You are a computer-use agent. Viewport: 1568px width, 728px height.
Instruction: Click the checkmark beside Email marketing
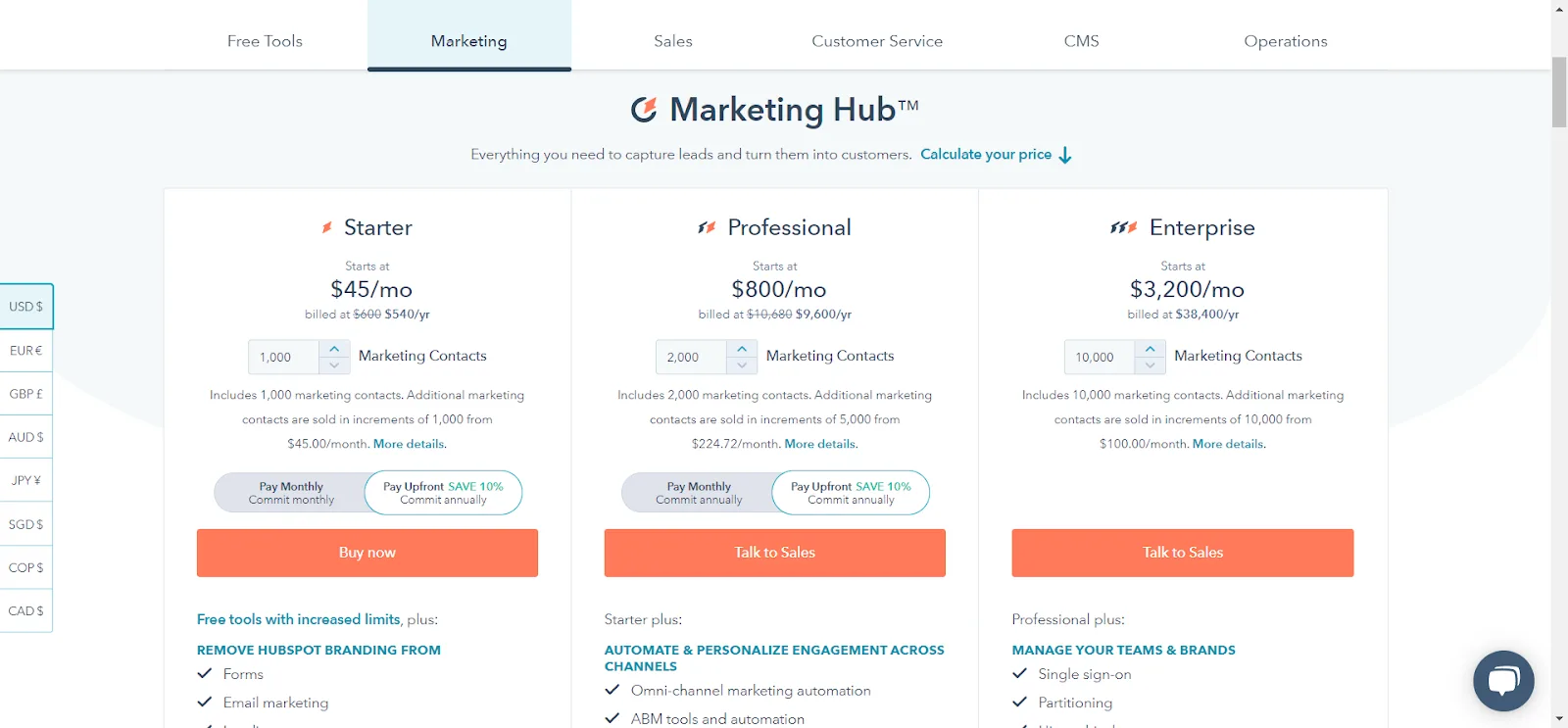(205, 702)
